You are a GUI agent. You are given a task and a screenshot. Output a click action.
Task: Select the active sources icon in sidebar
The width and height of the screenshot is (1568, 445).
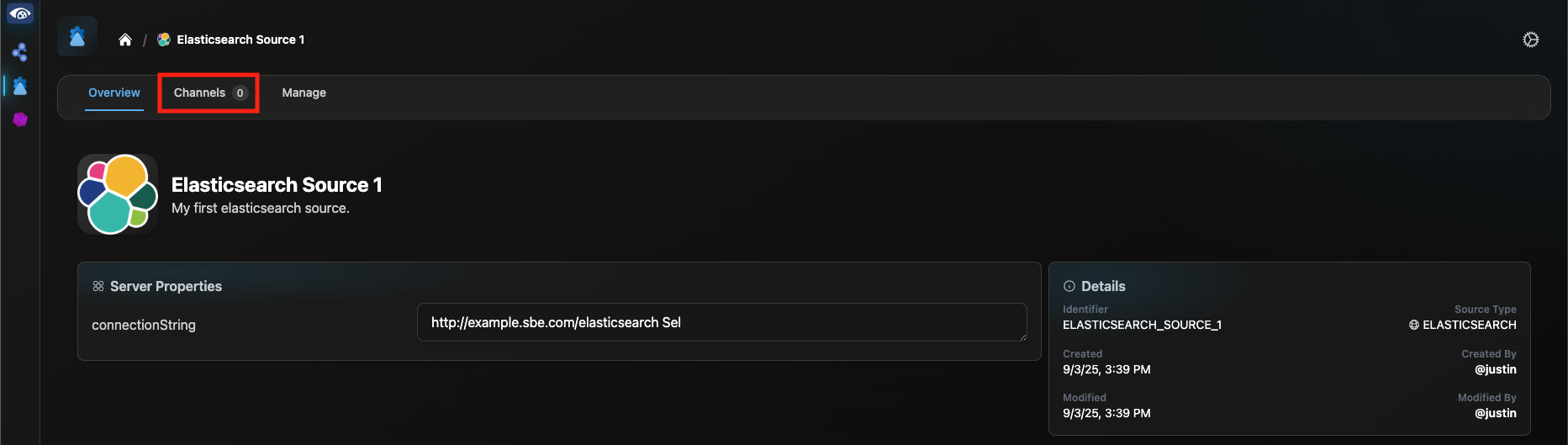pyautogui.click(x=20, y=86)
